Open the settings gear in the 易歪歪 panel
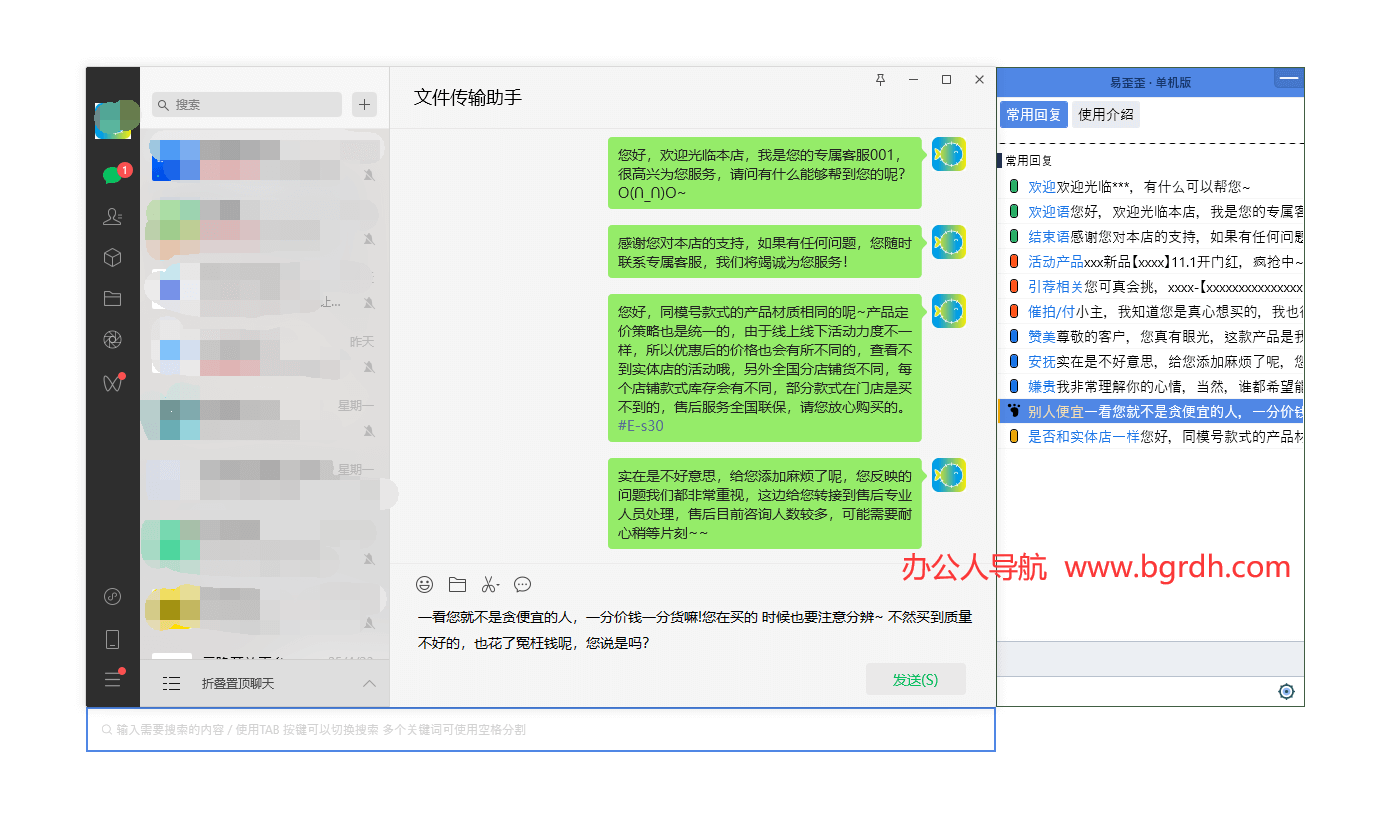 pos(1286,691)
